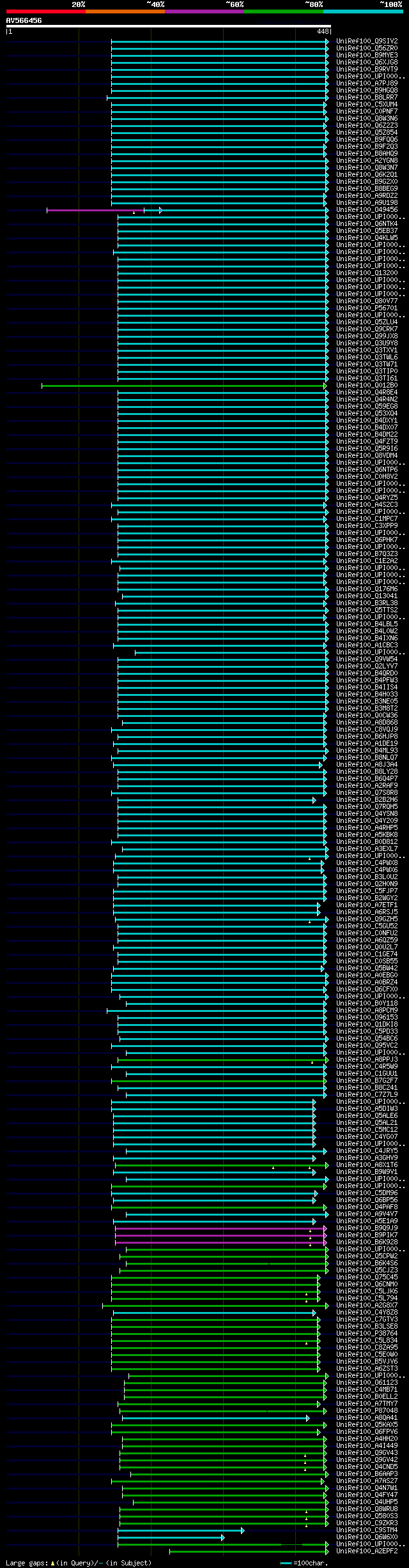
Task: Select the AV566456 query name
Action: point(24,20)
